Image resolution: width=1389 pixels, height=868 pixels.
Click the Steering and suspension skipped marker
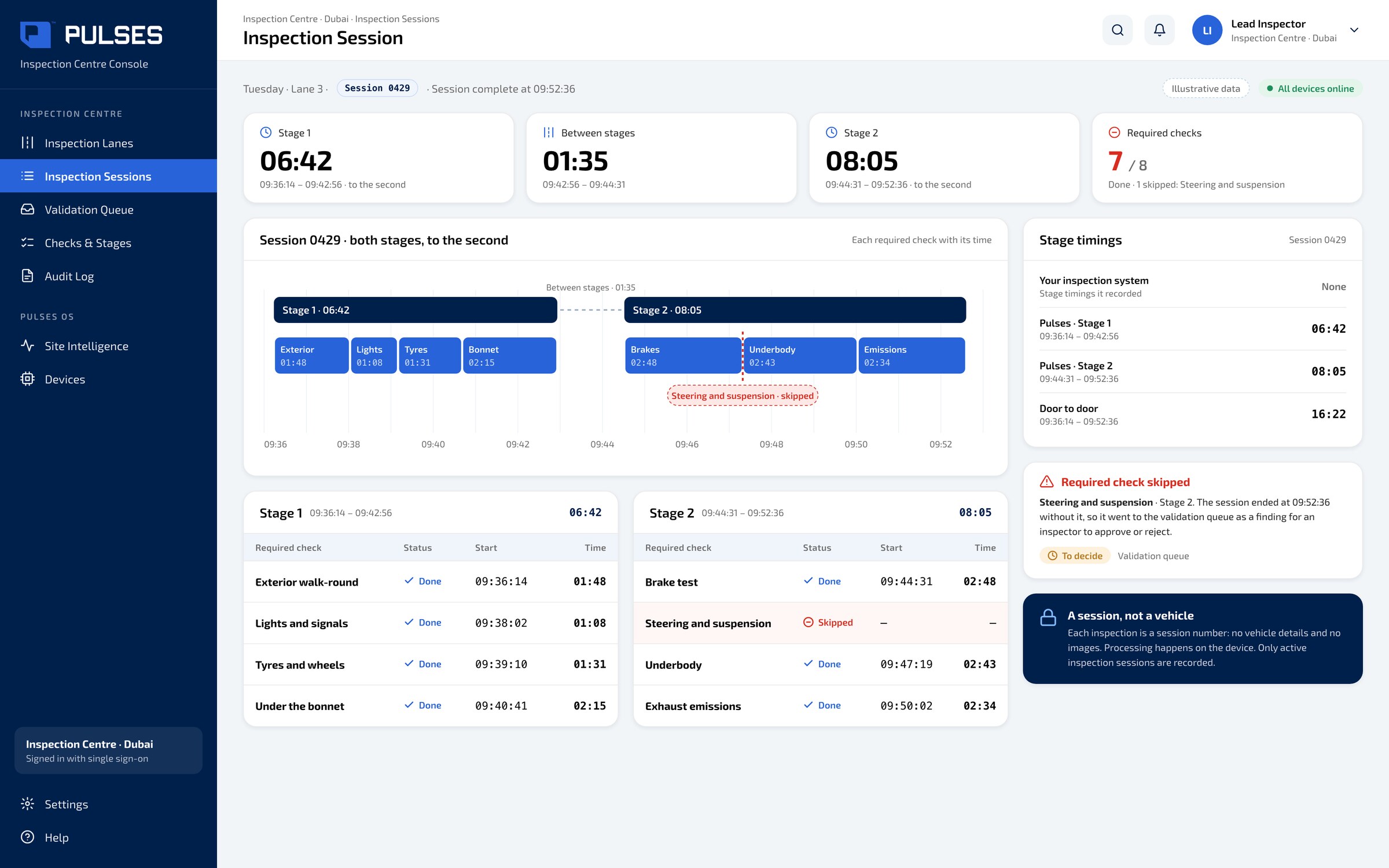pyautogui.click(x=743, y=396)
